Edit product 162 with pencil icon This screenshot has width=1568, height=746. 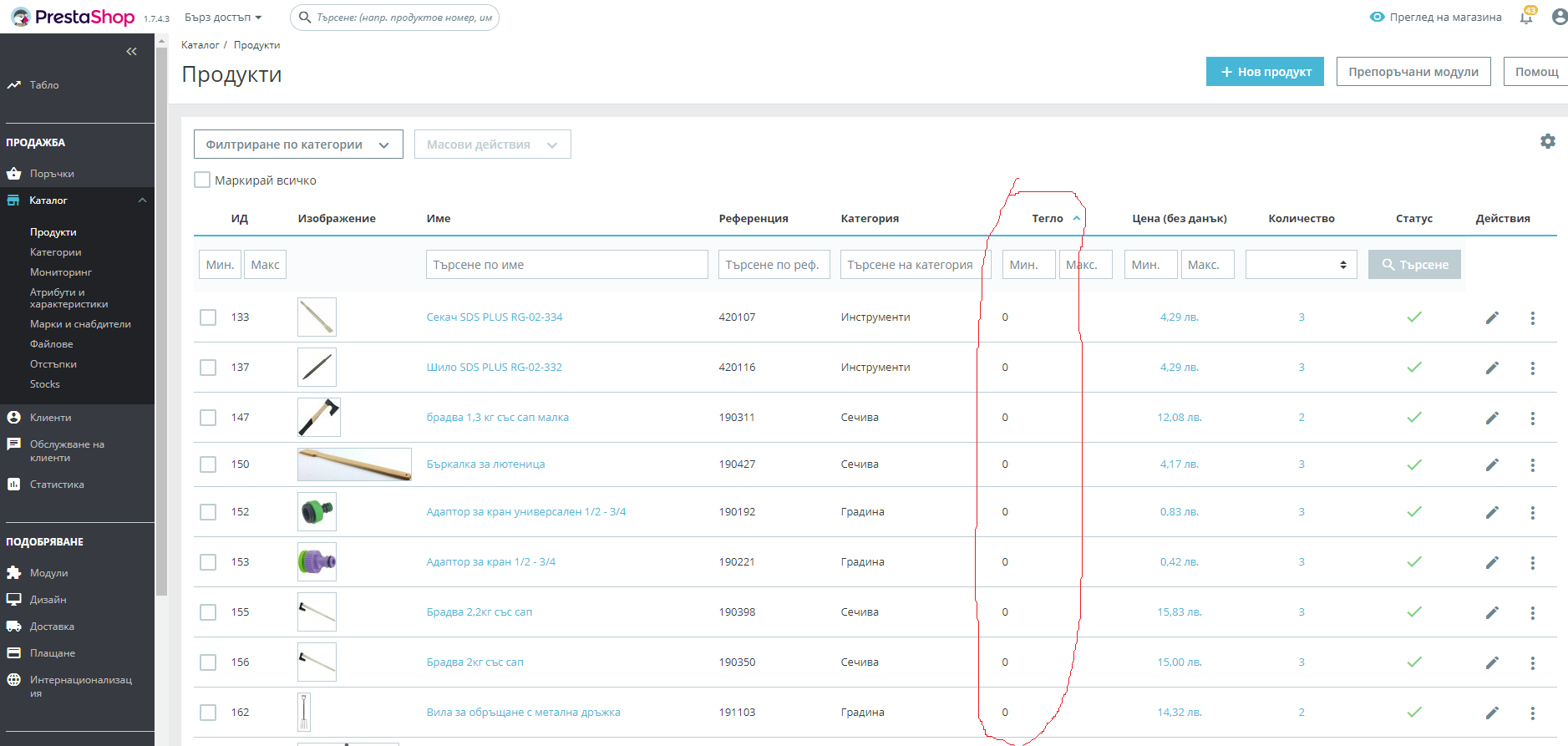tap(1492, 713)
